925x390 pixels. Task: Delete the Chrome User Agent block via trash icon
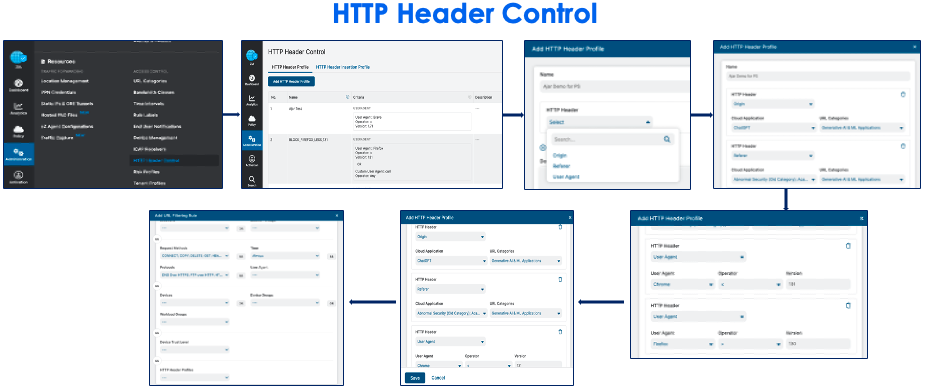pos(848,246)
